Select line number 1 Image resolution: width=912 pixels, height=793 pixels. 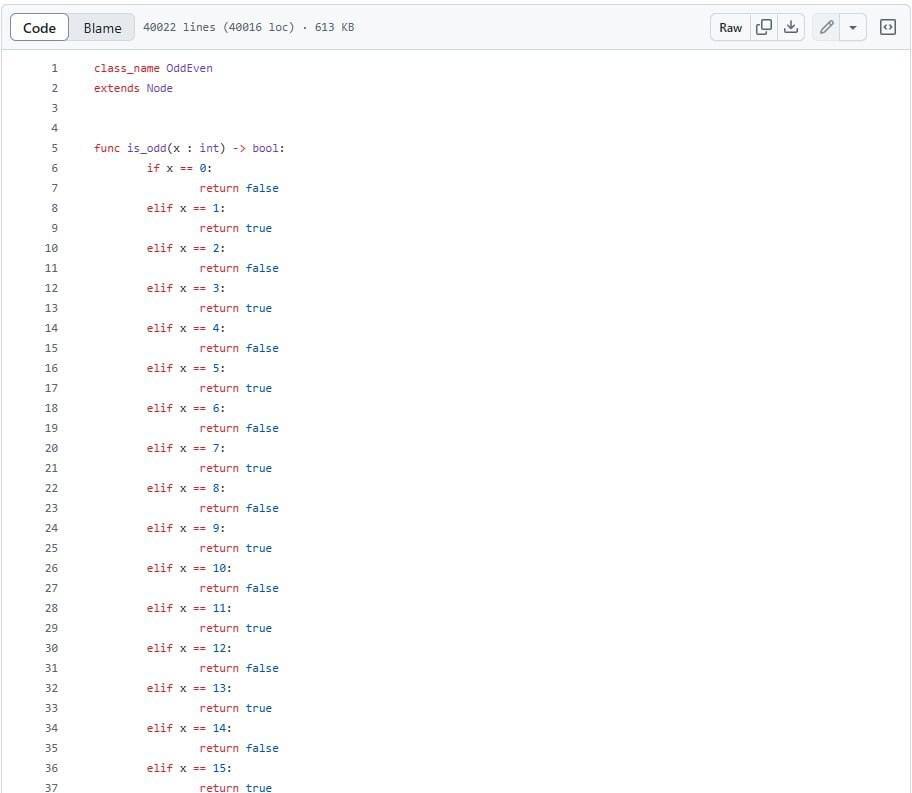54,68
